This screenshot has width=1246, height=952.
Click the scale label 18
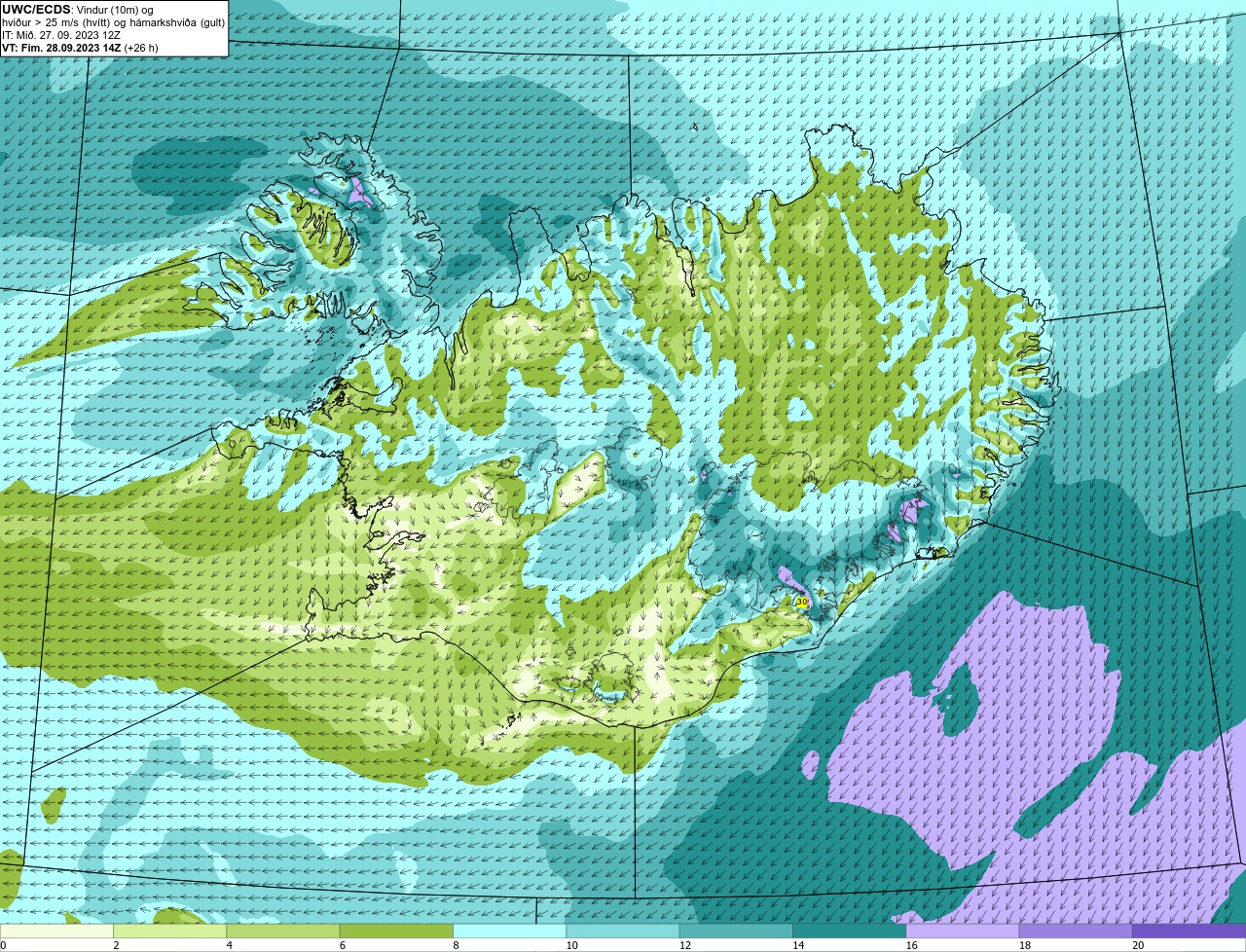[1025, 945]
